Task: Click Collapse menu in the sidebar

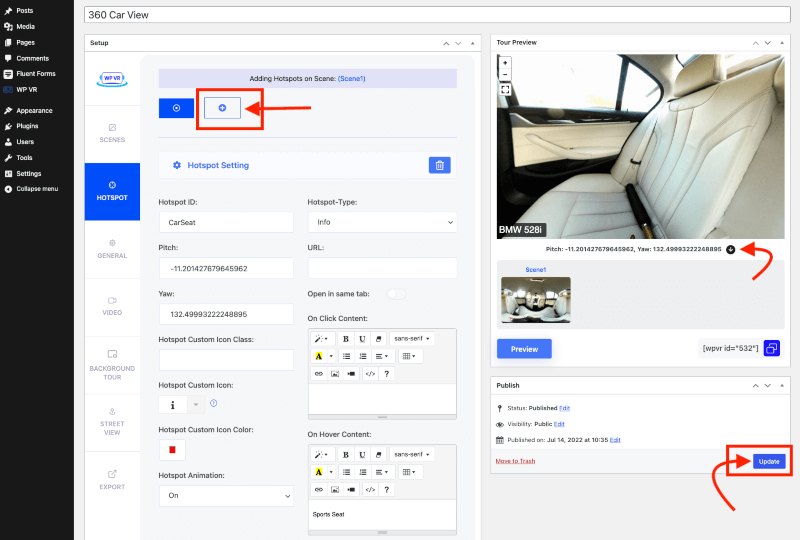Action: click(x=37, y=189)
